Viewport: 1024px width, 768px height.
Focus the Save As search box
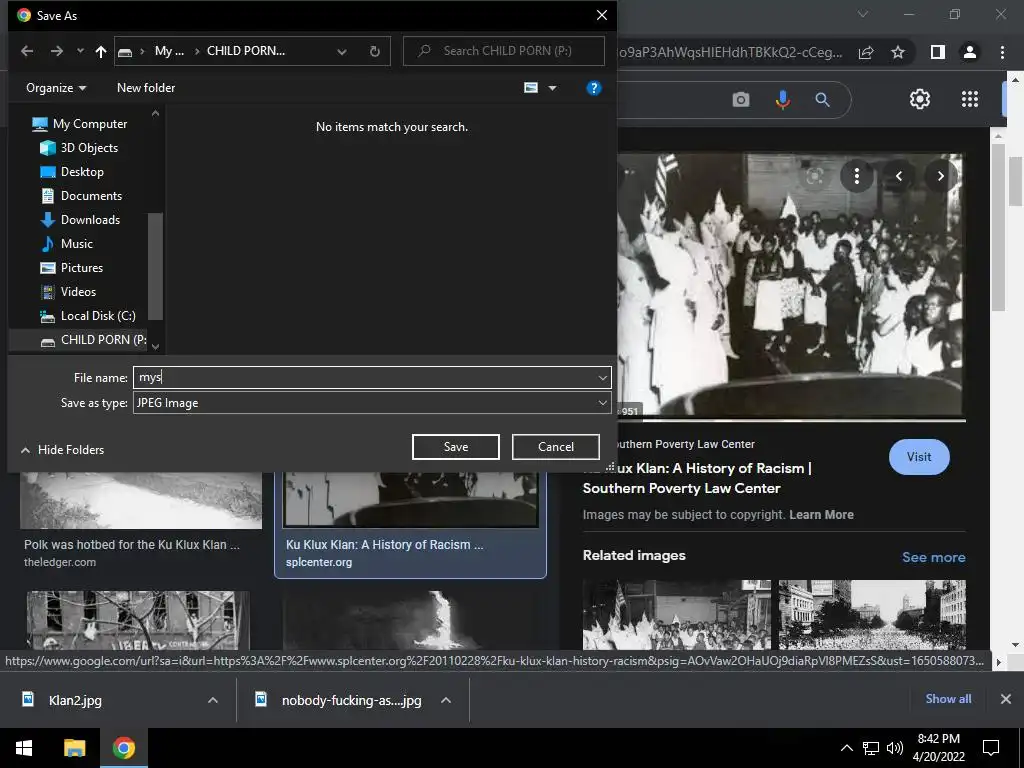(504, 51)
